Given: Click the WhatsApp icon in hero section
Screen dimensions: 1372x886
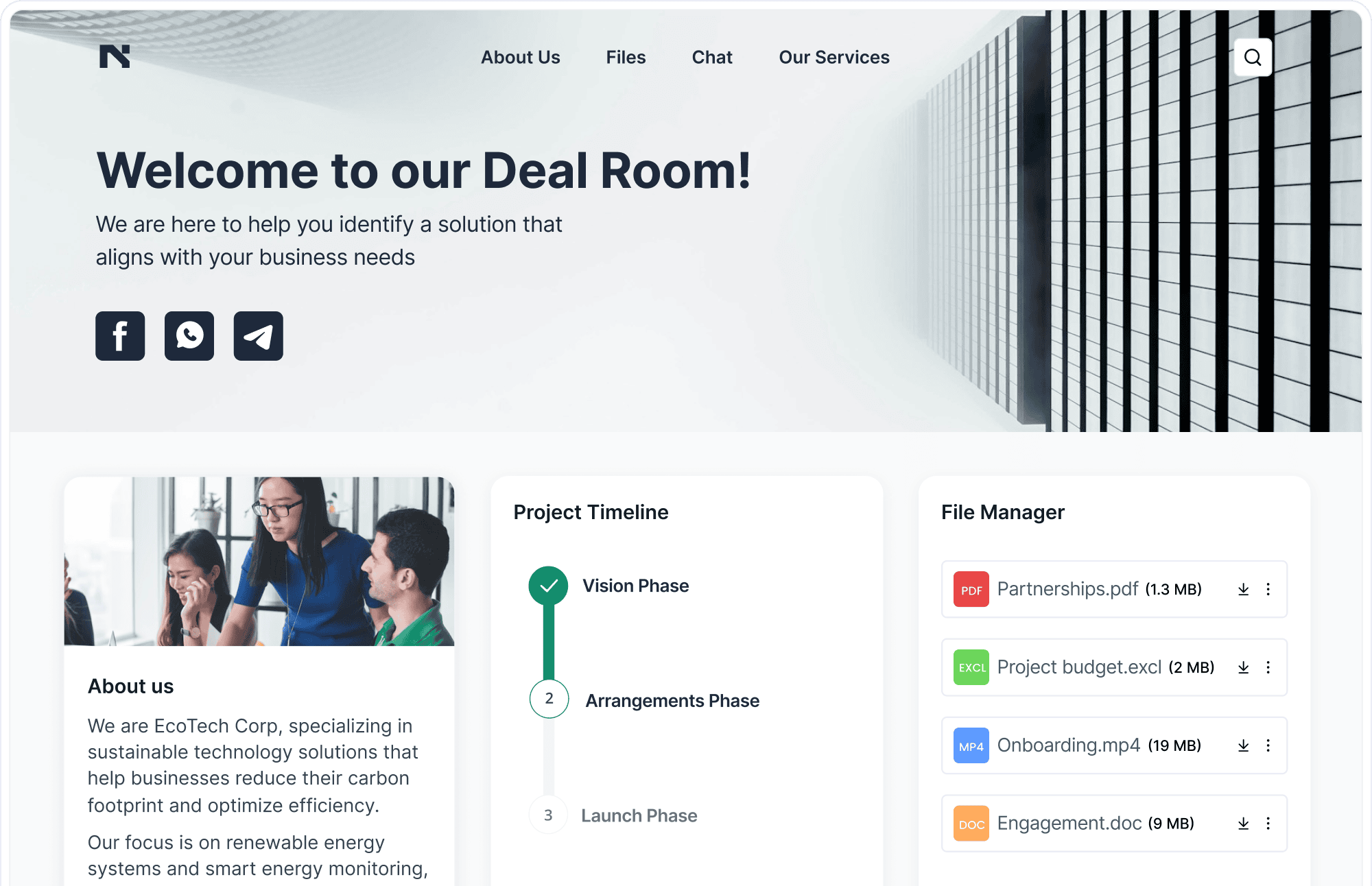Looking at the screenshot, I should 189,335.
